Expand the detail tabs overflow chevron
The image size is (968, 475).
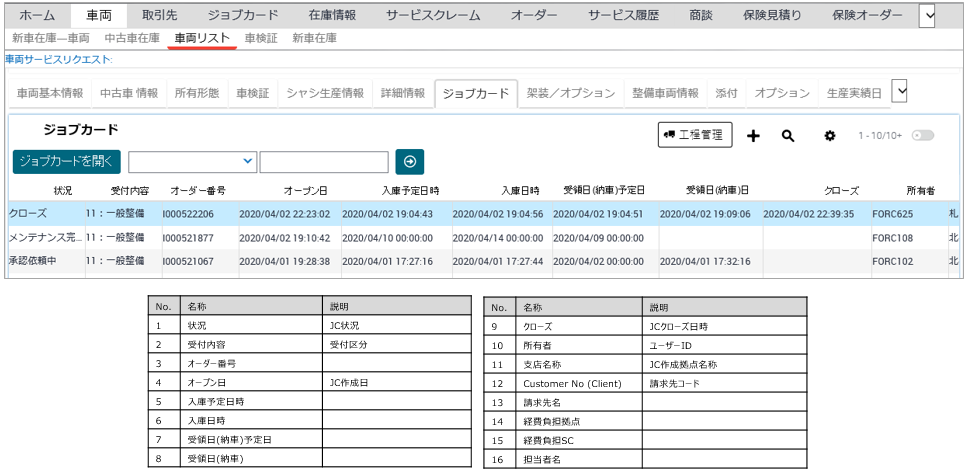click(x=900, y=92)
